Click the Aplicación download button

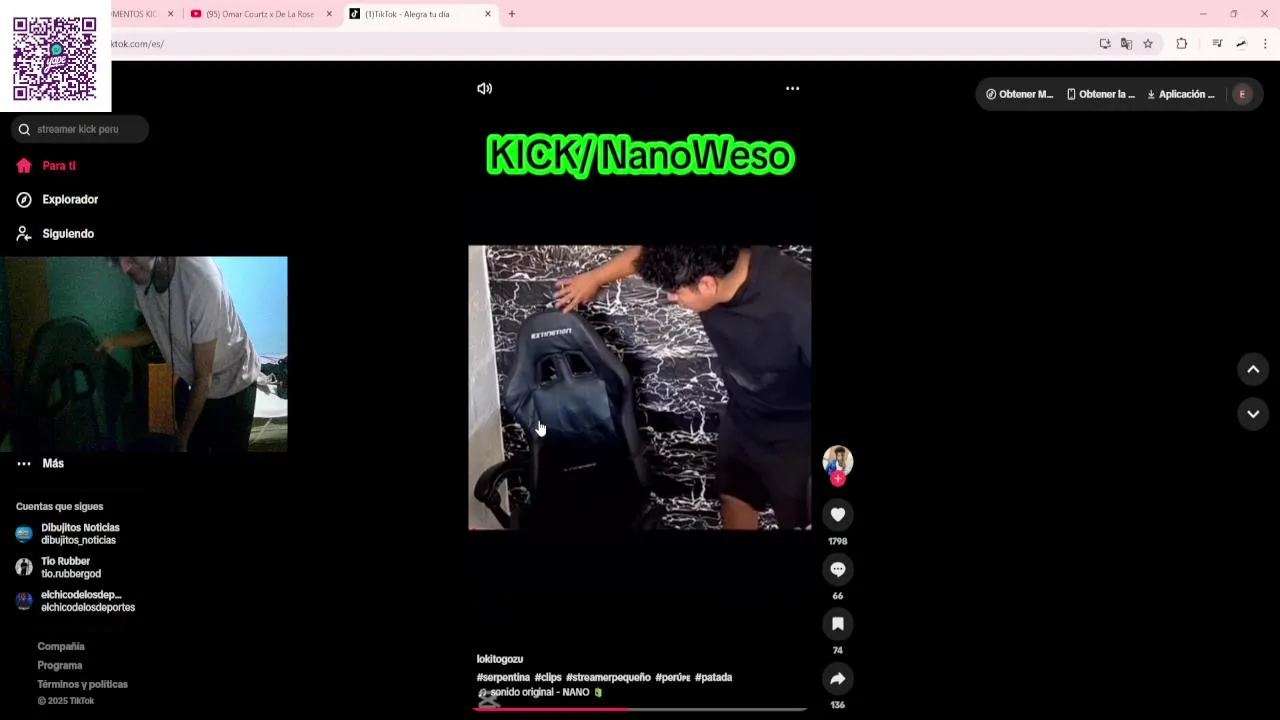pyautogui.click(x=1181, y=94)
